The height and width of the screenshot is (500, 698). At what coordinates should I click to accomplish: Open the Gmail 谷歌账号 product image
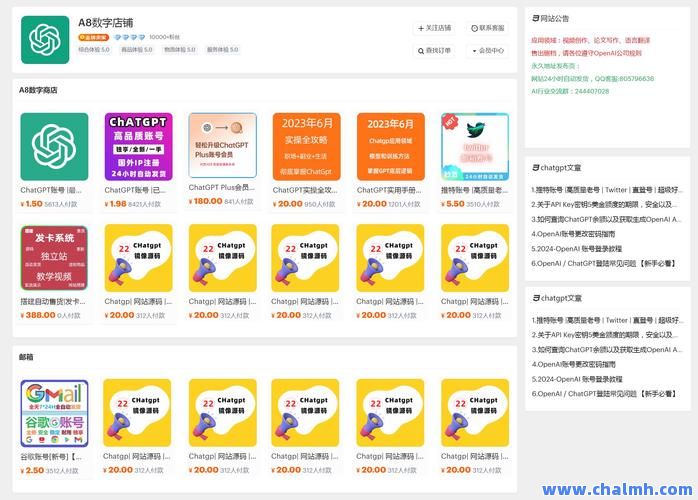54,413
